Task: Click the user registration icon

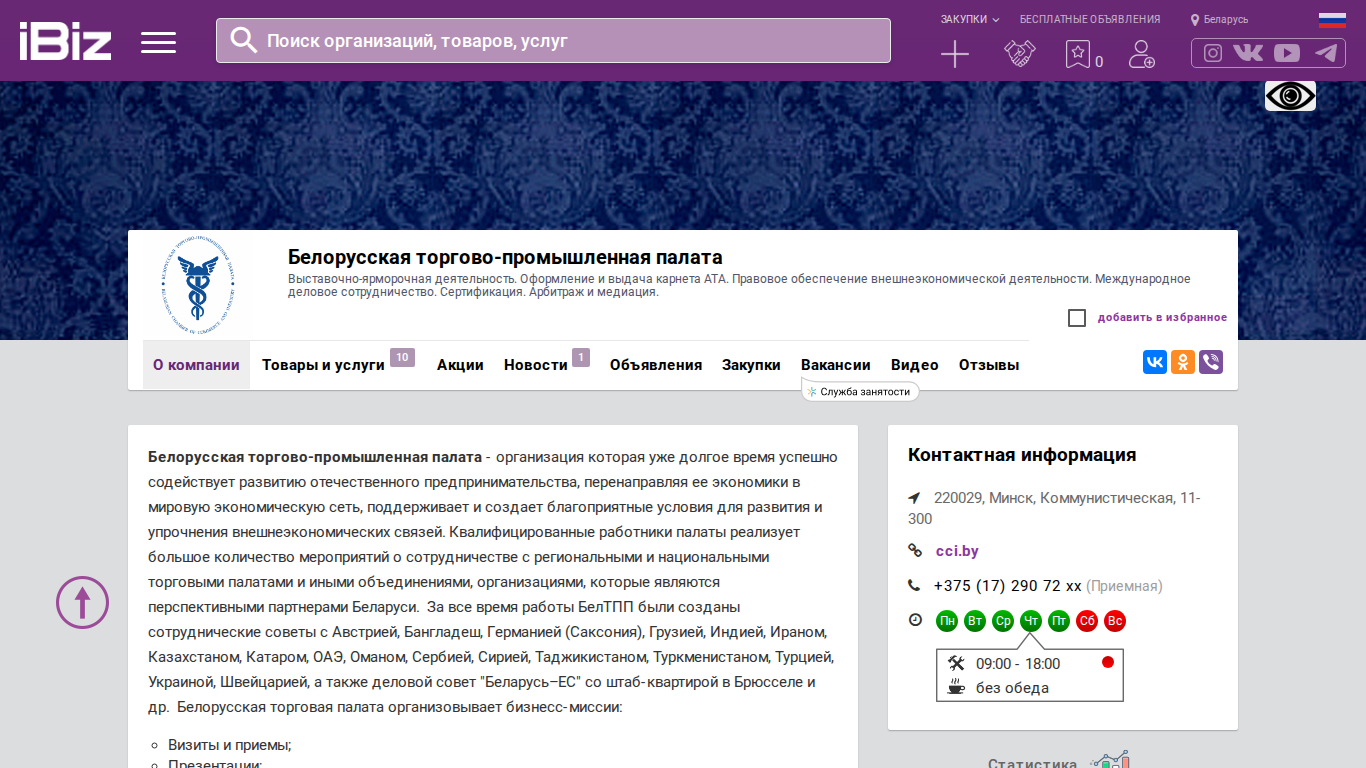Action: click(1141, 54)
